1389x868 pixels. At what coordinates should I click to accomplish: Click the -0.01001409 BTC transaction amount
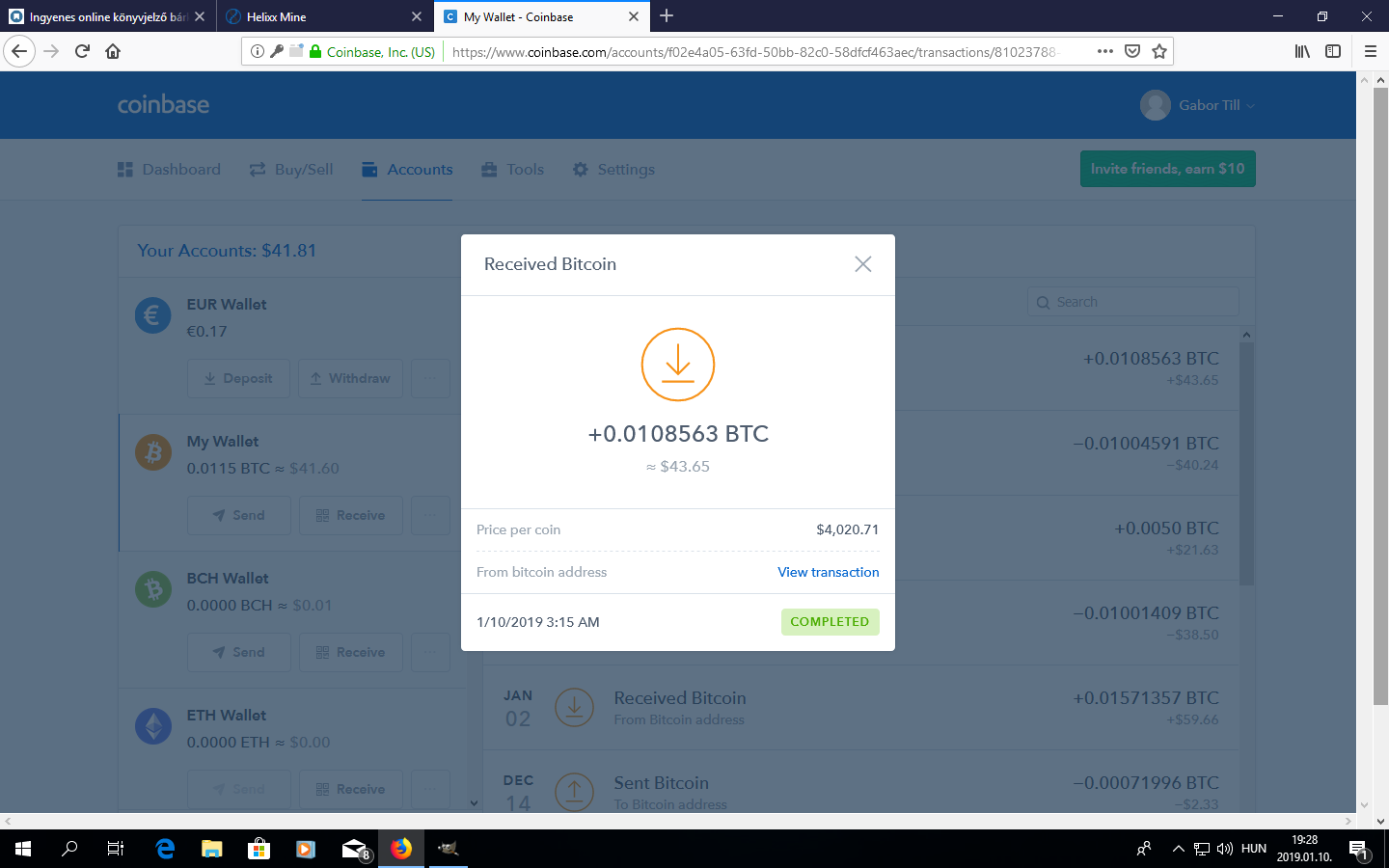pos(1146,613)
